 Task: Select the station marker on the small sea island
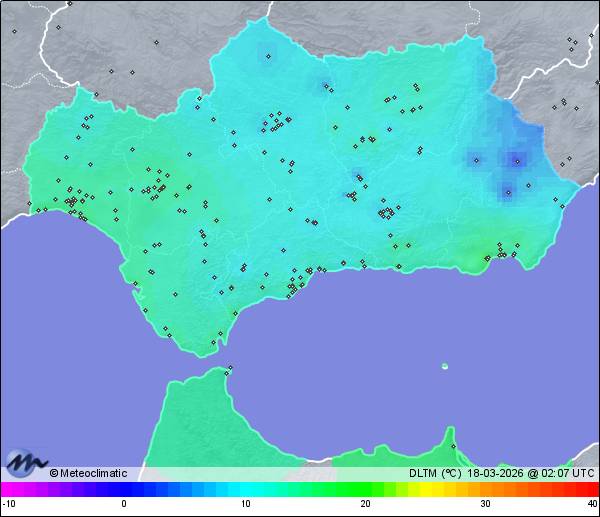point(445,366)
